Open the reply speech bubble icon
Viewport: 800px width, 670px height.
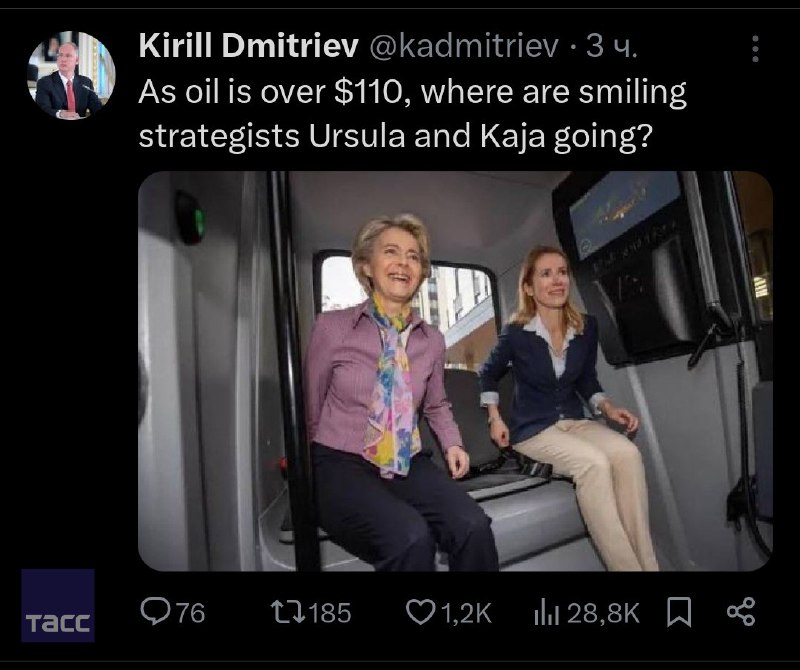pyautogui.click(x=156, y=612)
